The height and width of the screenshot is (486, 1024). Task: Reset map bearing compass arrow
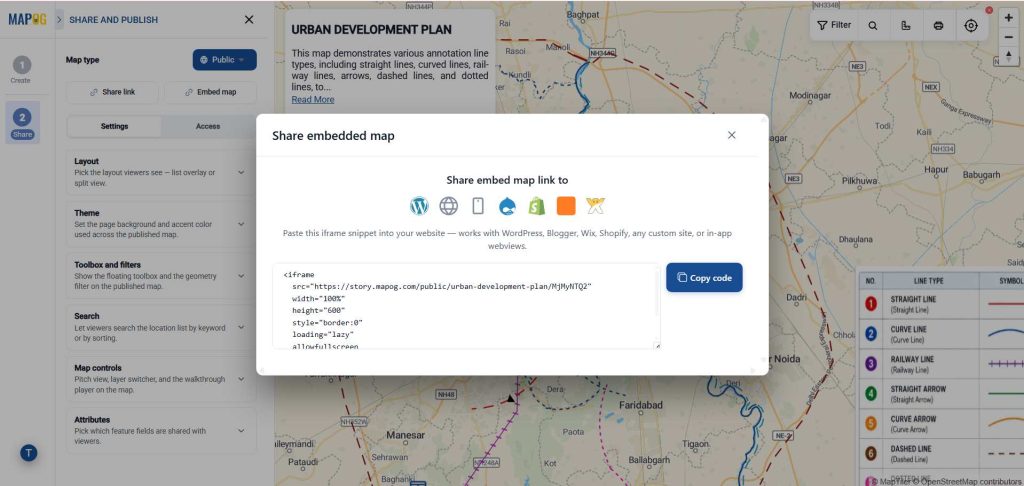(x=1009, y=56)
